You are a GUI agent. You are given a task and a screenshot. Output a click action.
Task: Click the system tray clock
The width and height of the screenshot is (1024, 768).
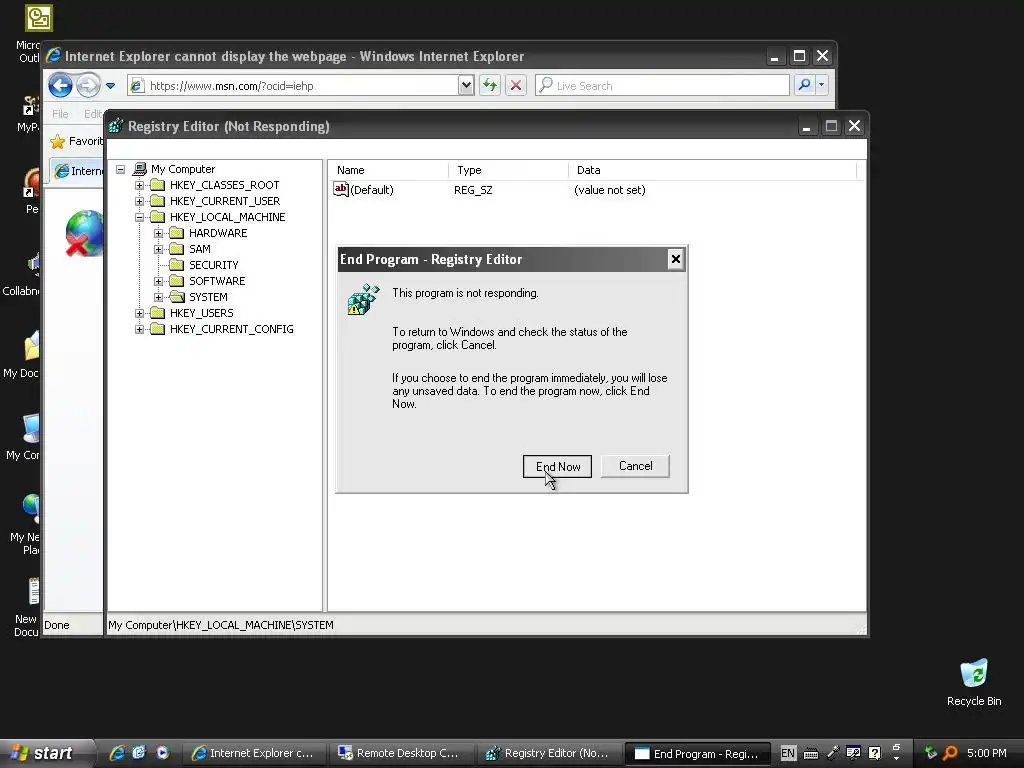(986, 753)
